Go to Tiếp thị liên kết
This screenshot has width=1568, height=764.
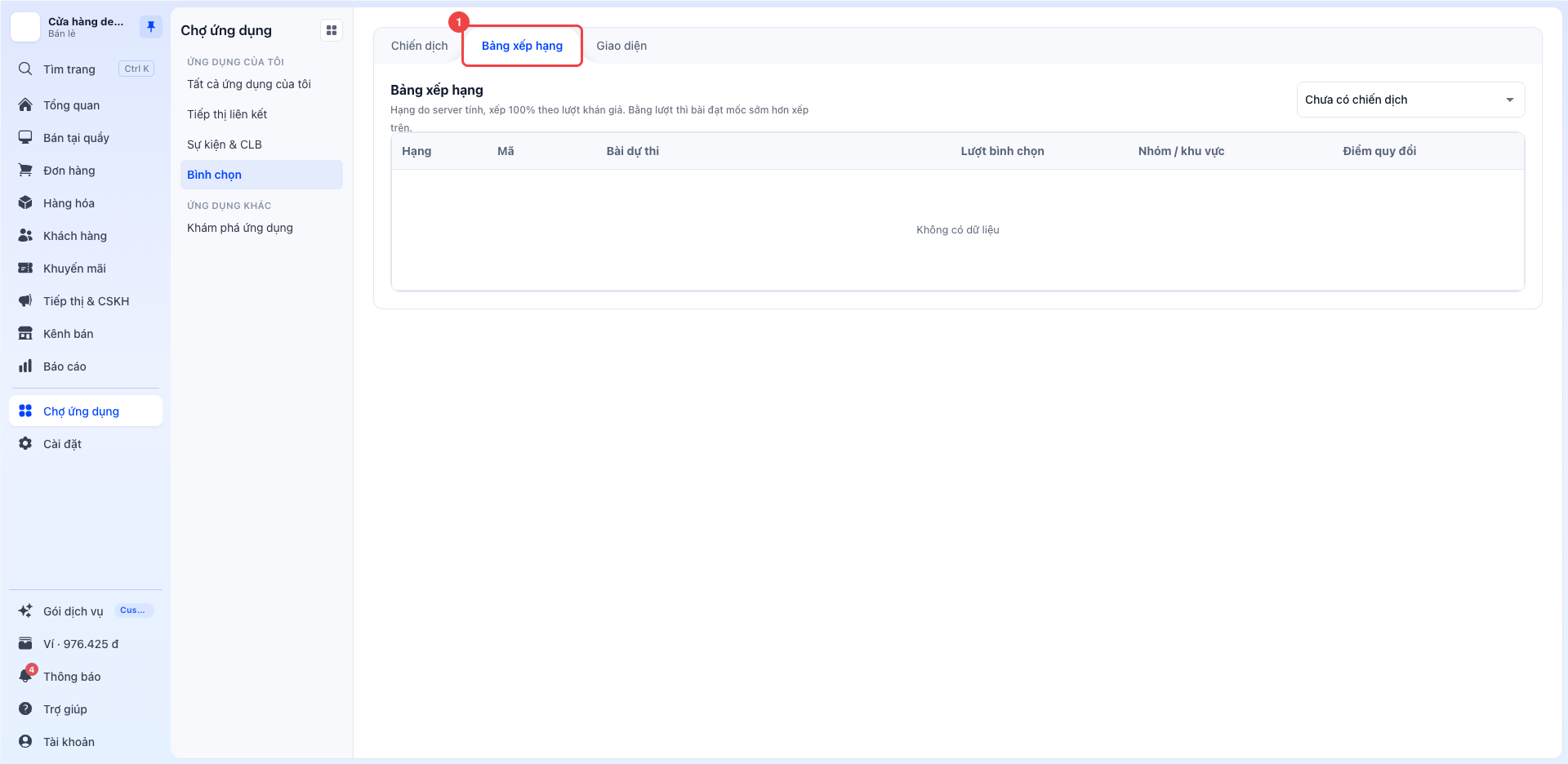tap(261, 114)
